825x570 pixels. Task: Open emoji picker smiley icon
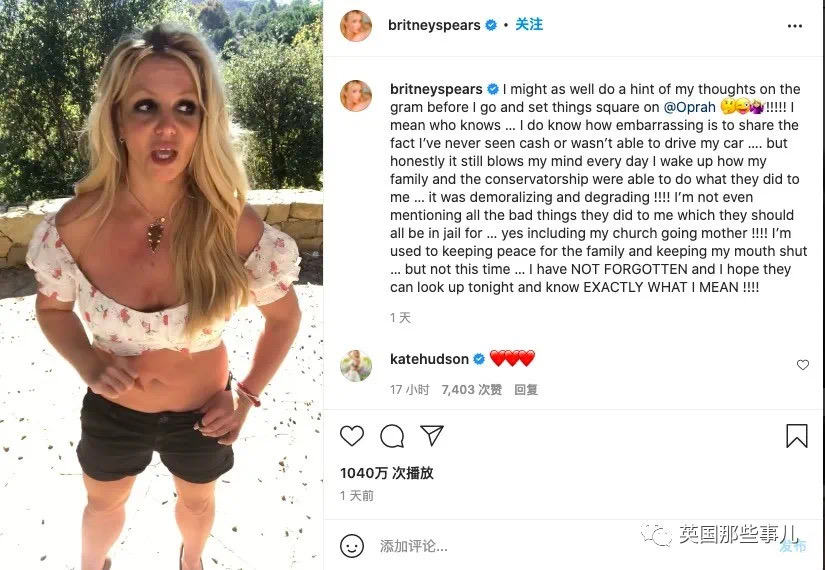[x=352, y=546]
